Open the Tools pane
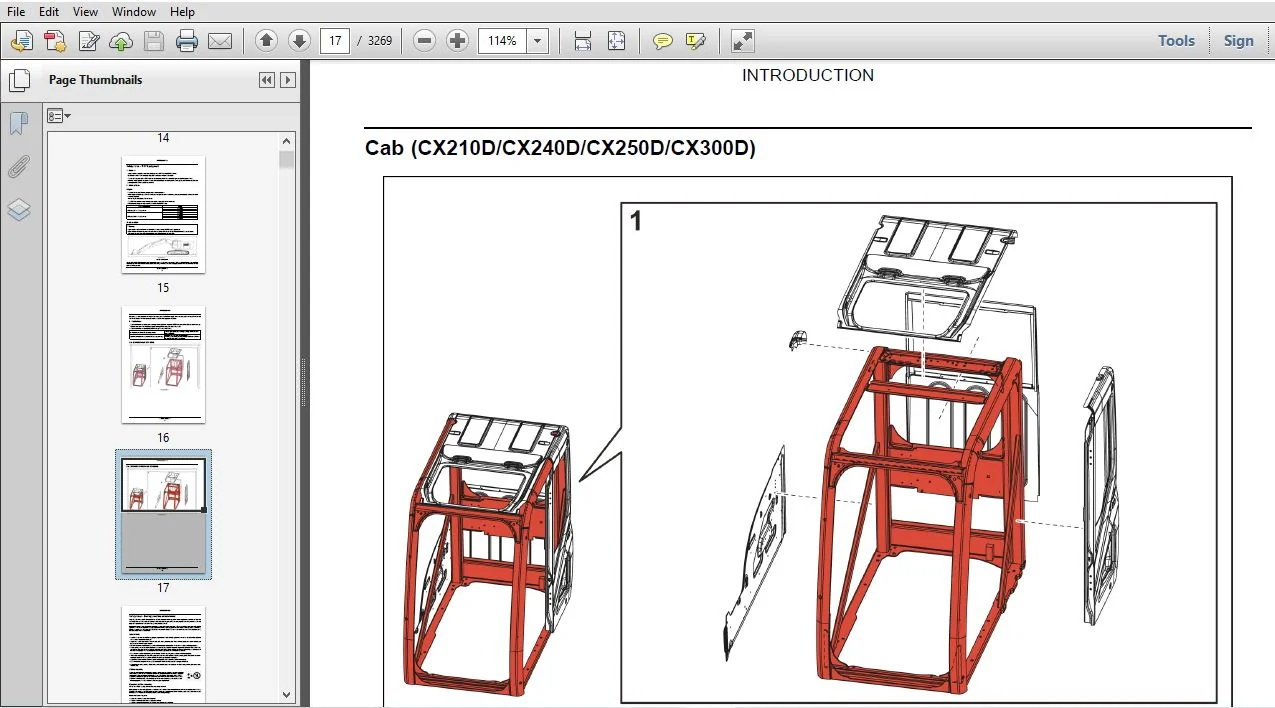Screen dimensions: 1275x708 1176,41
